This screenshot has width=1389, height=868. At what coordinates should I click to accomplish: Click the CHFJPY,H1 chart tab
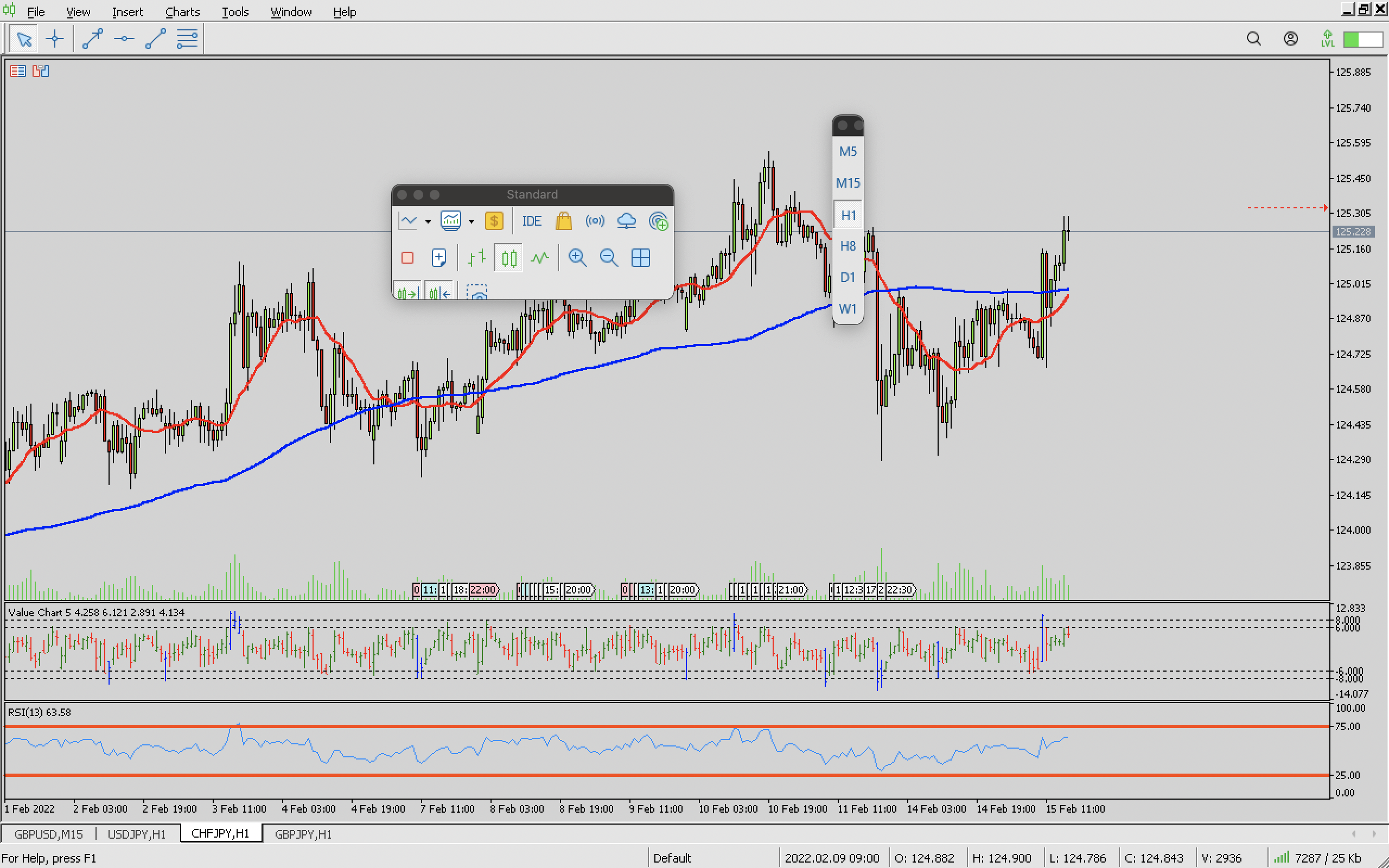pyautogui.click(x=220, y=833)
